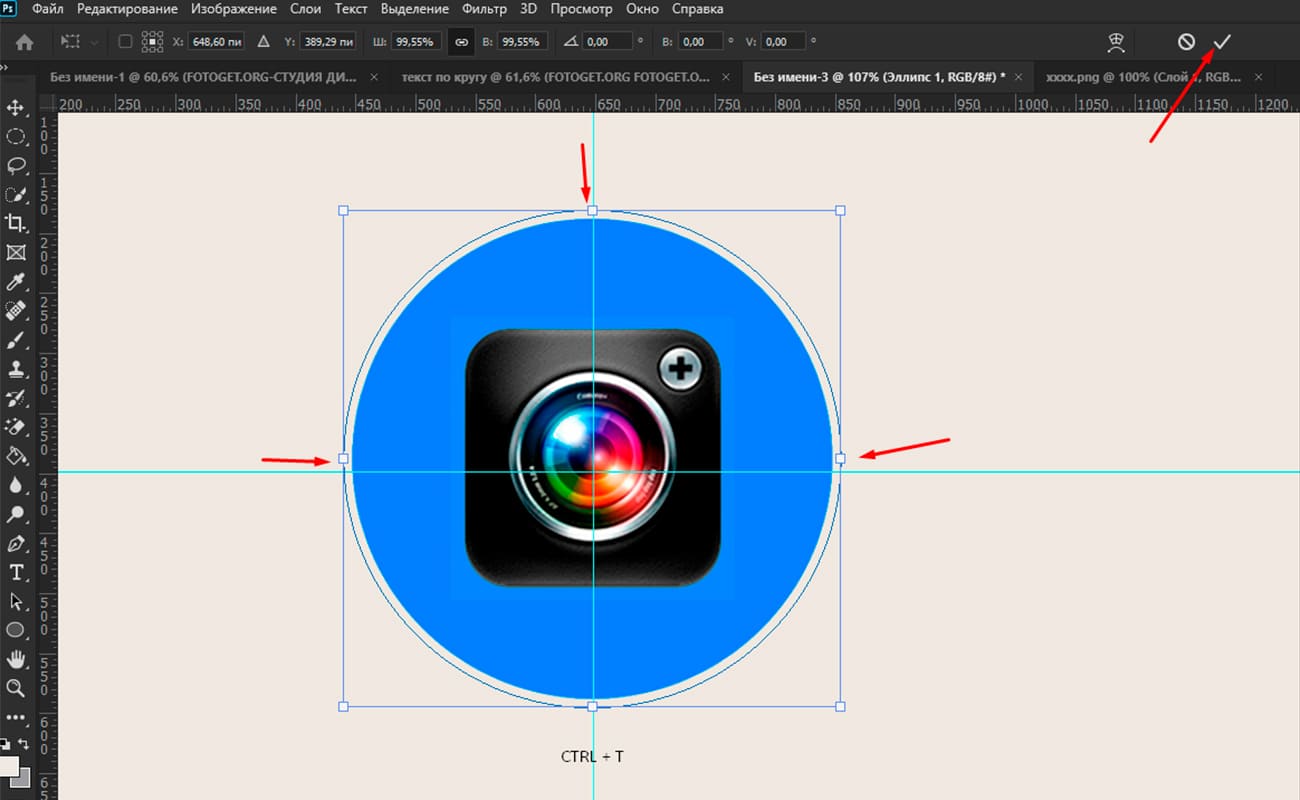Reset default foreground and background colors
The height and width of the screenshot is (800, 1300).
pyautogui.click(x=5, y=744)
